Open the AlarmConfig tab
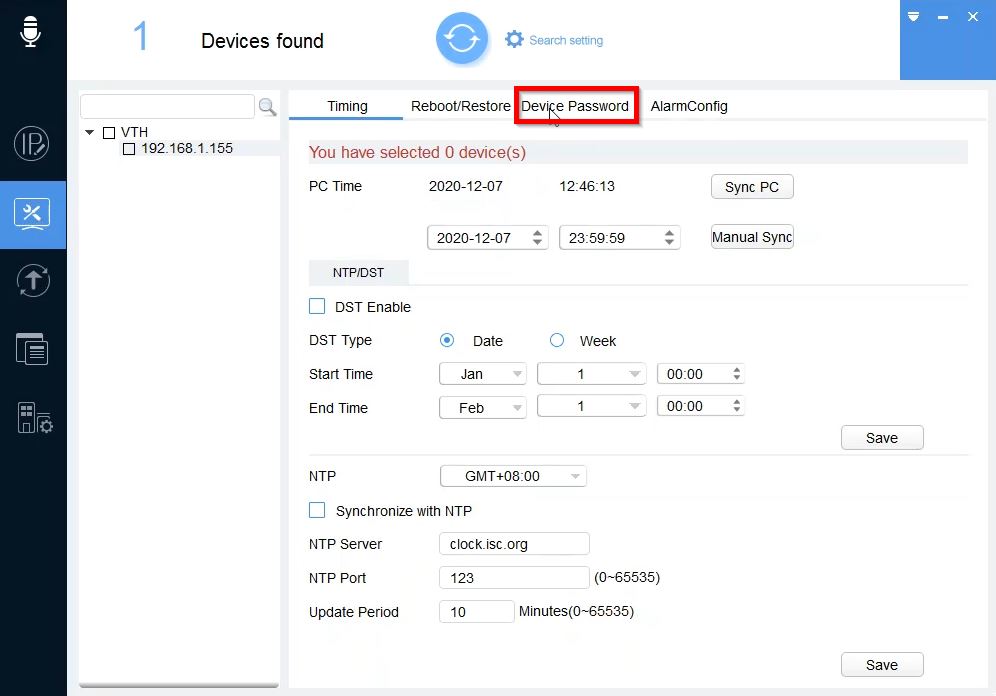The image size is (996, 696). point(689,106)
